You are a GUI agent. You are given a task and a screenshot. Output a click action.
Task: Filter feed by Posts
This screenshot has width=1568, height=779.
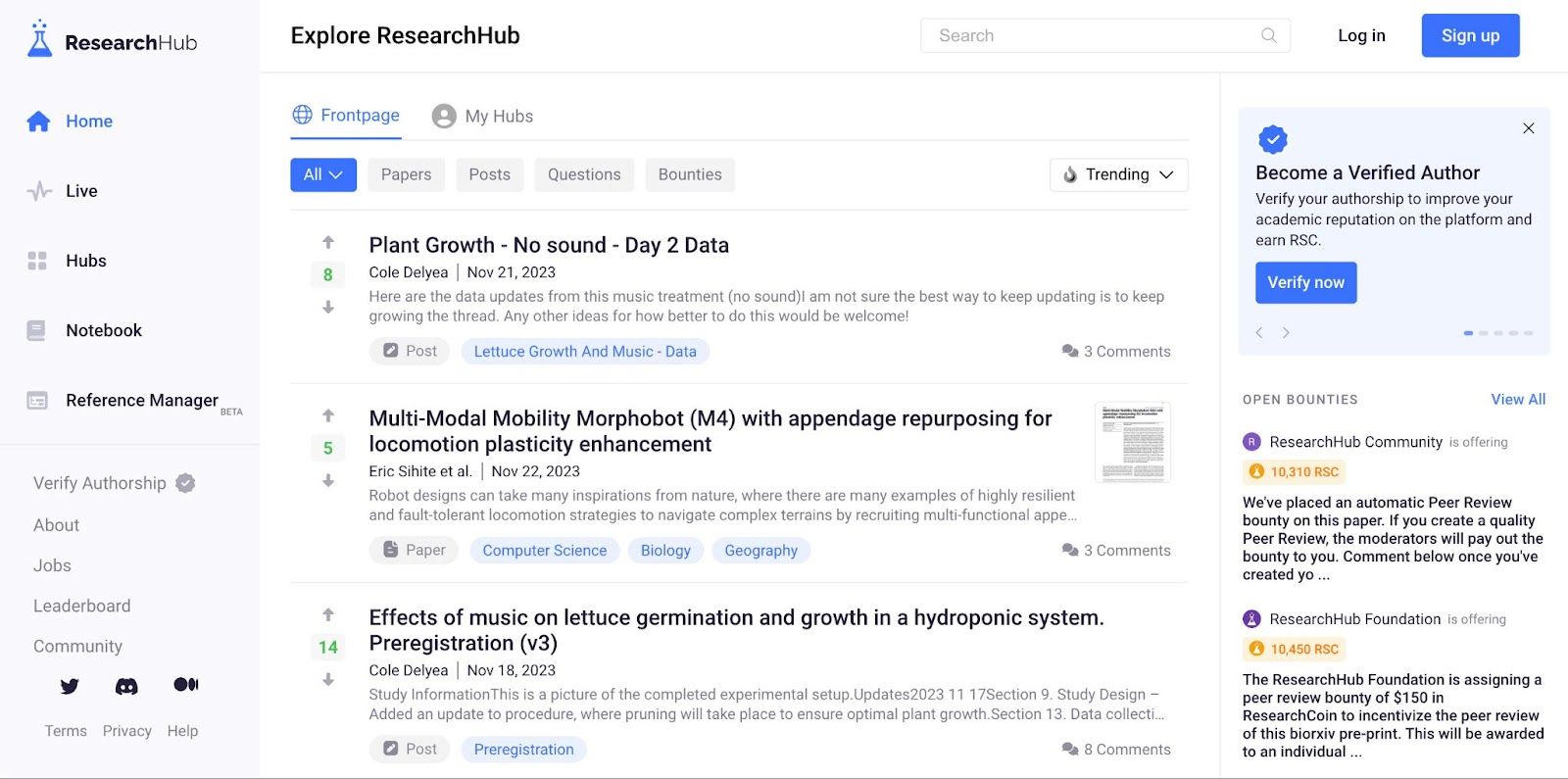(489, 174)
